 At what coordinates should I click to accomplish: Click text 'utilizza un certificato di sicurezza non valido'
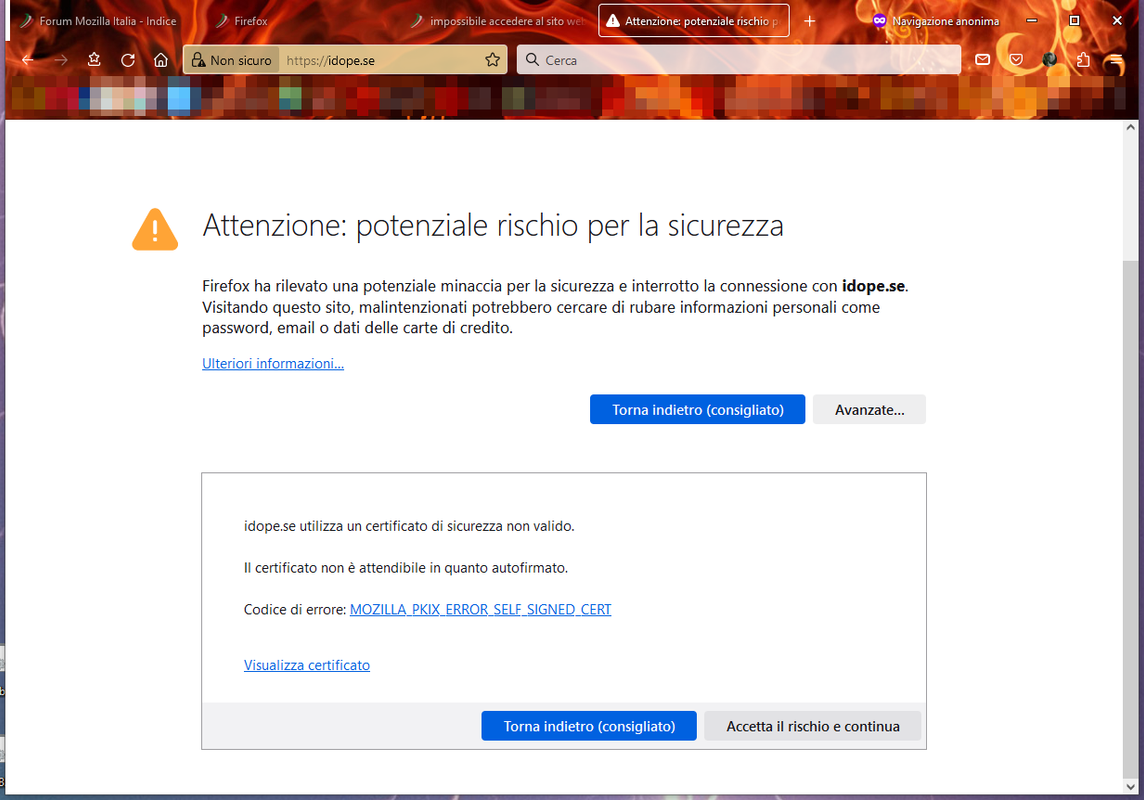tap(436, 526)
